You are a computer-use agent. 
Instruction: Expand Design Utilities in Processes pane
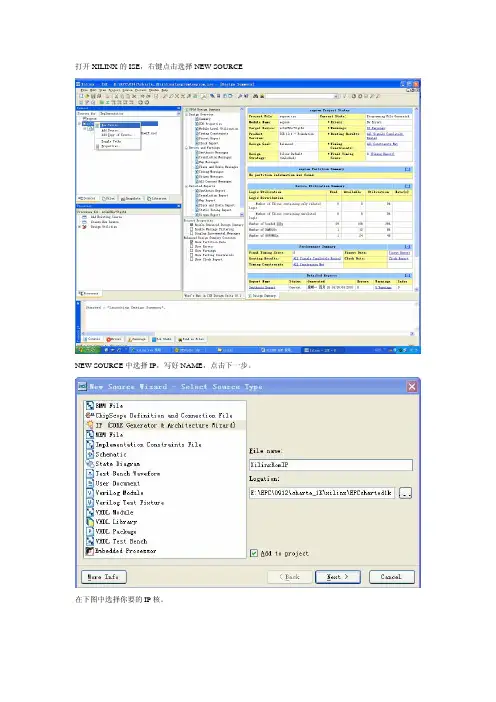[x=80, y=227]
